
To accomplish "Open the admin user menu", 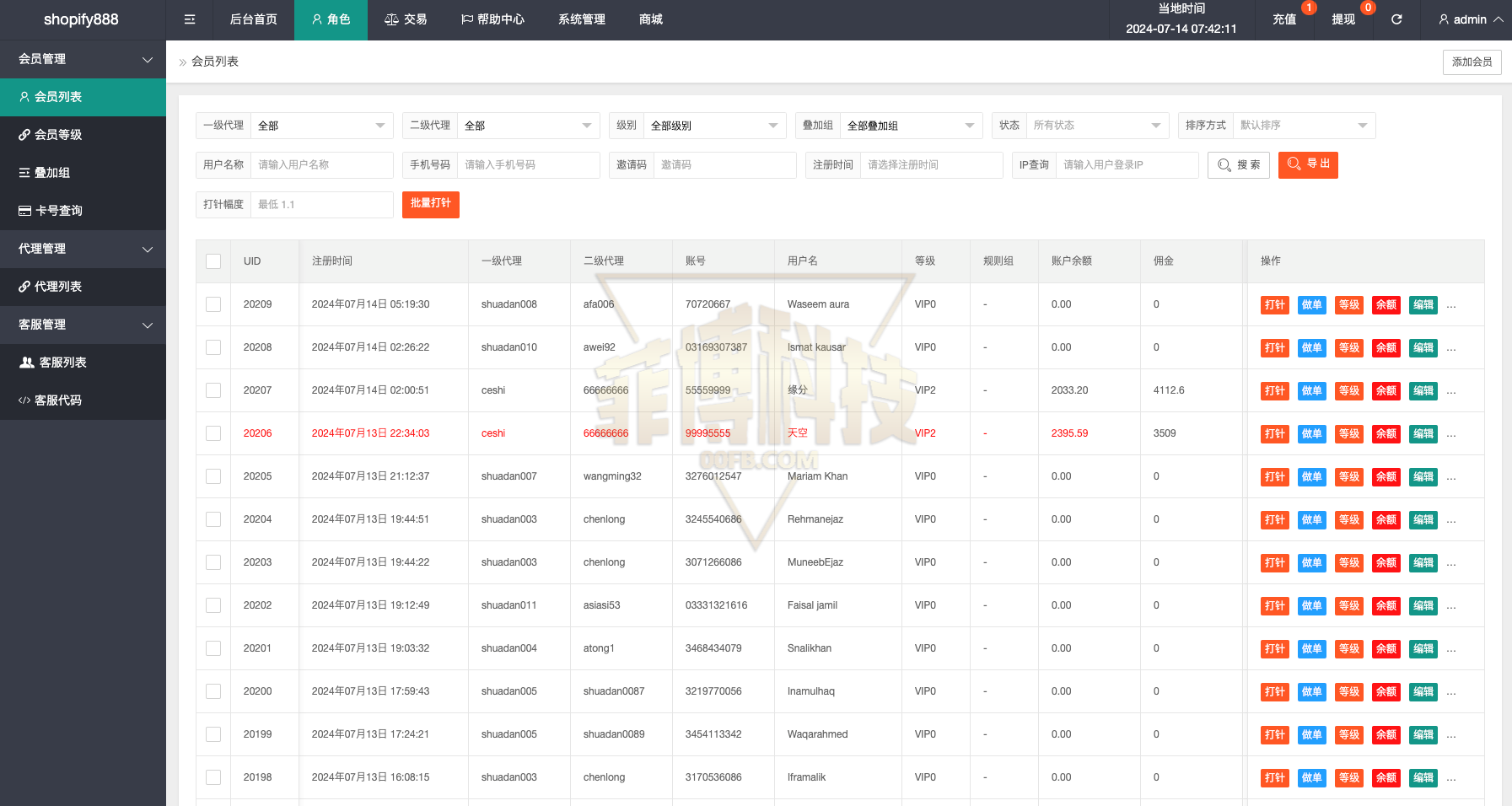I will (x=1470, y=19).
